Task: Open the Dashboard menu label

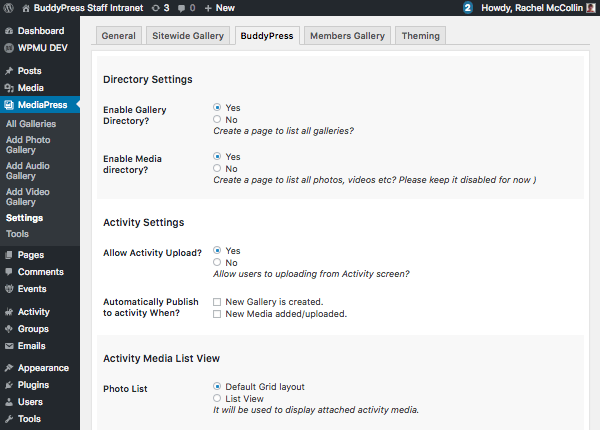Action: coord(41,31)
